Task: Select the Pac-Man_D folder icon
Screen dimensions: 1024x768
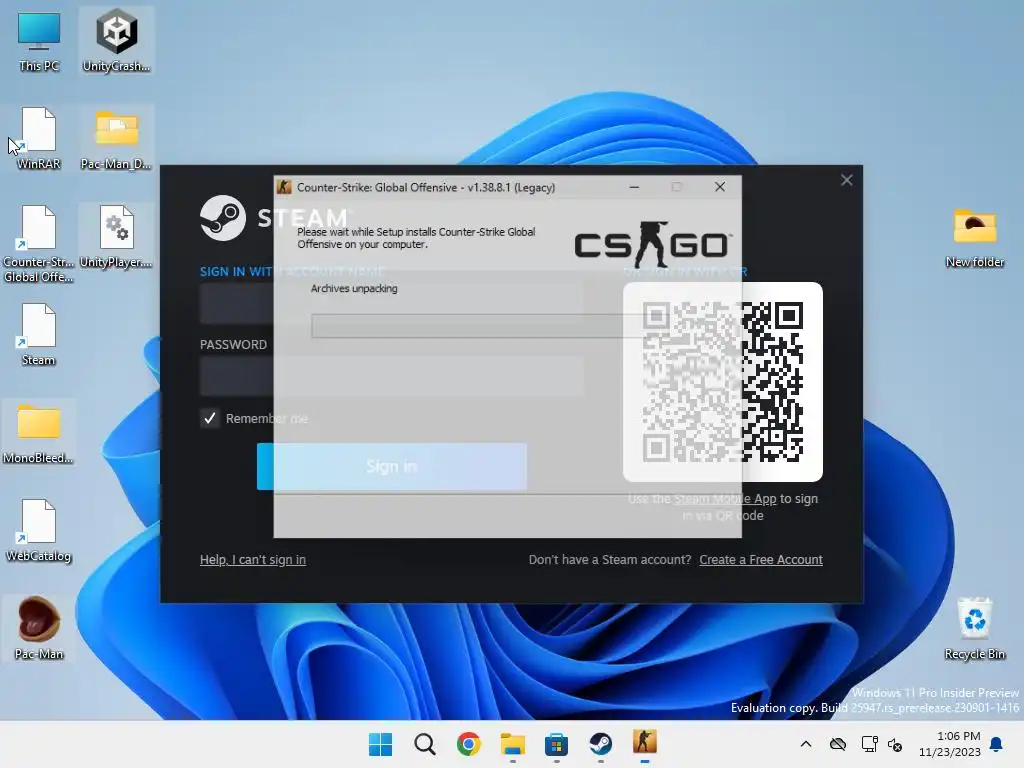Action: click(x=116, y=138)
